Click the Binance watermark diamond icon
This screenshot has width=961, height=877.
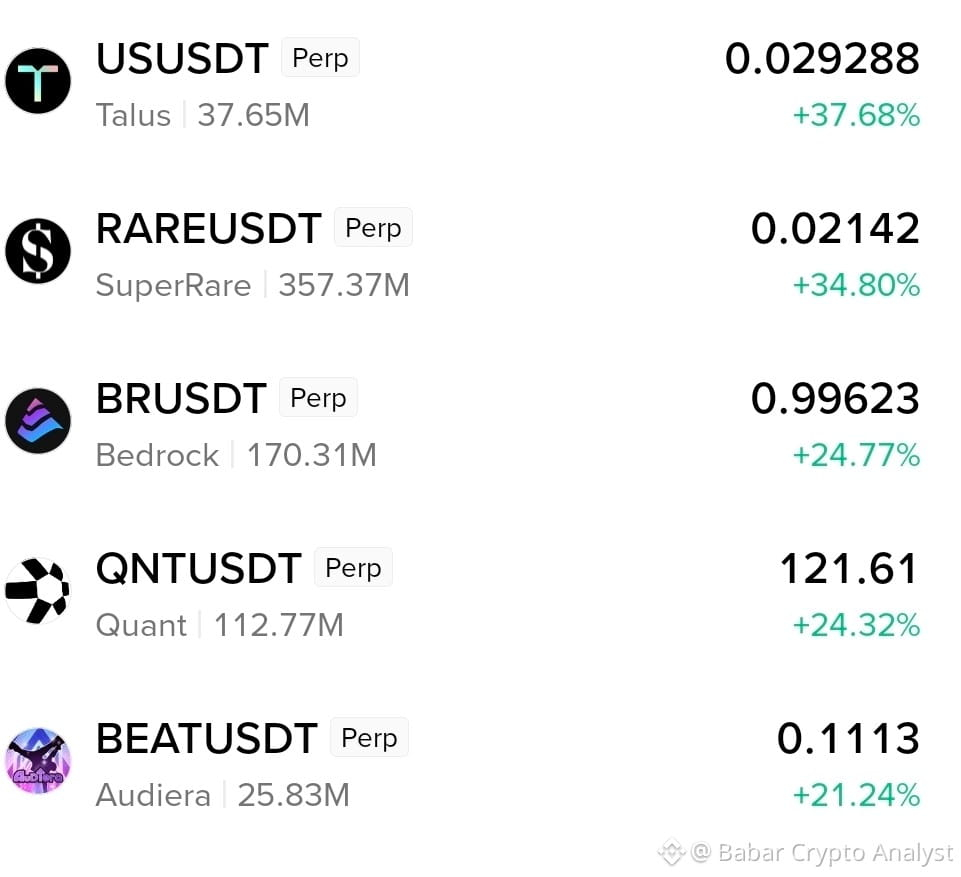(x=671, y=852)
